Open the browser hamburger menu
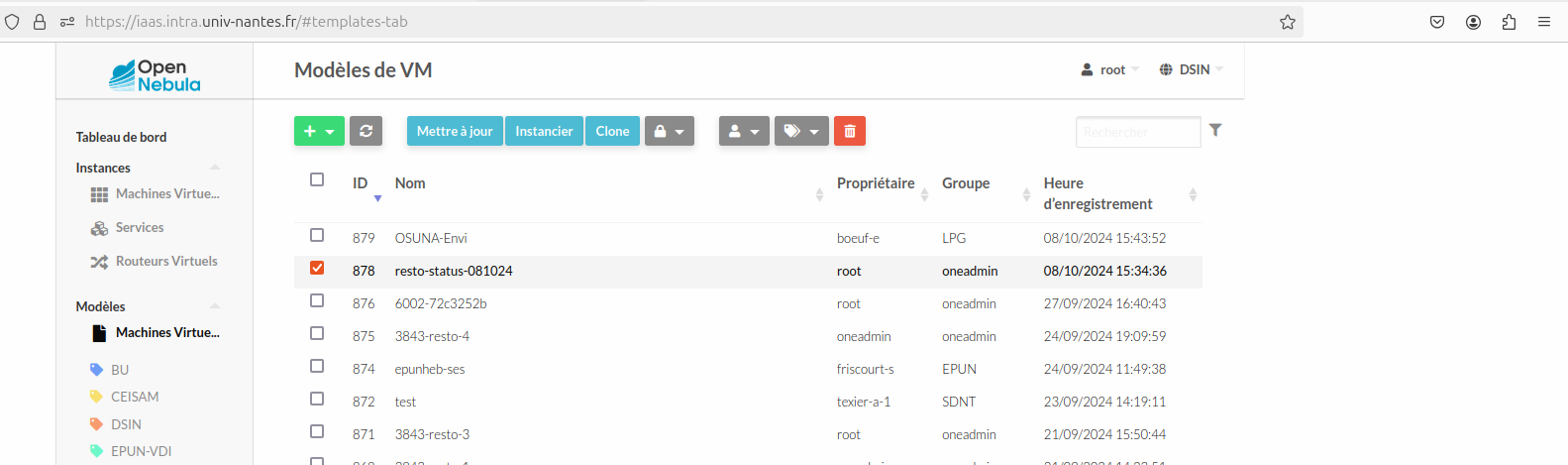The height and width of the screenshot is (465, 1568). point(1544,22)
